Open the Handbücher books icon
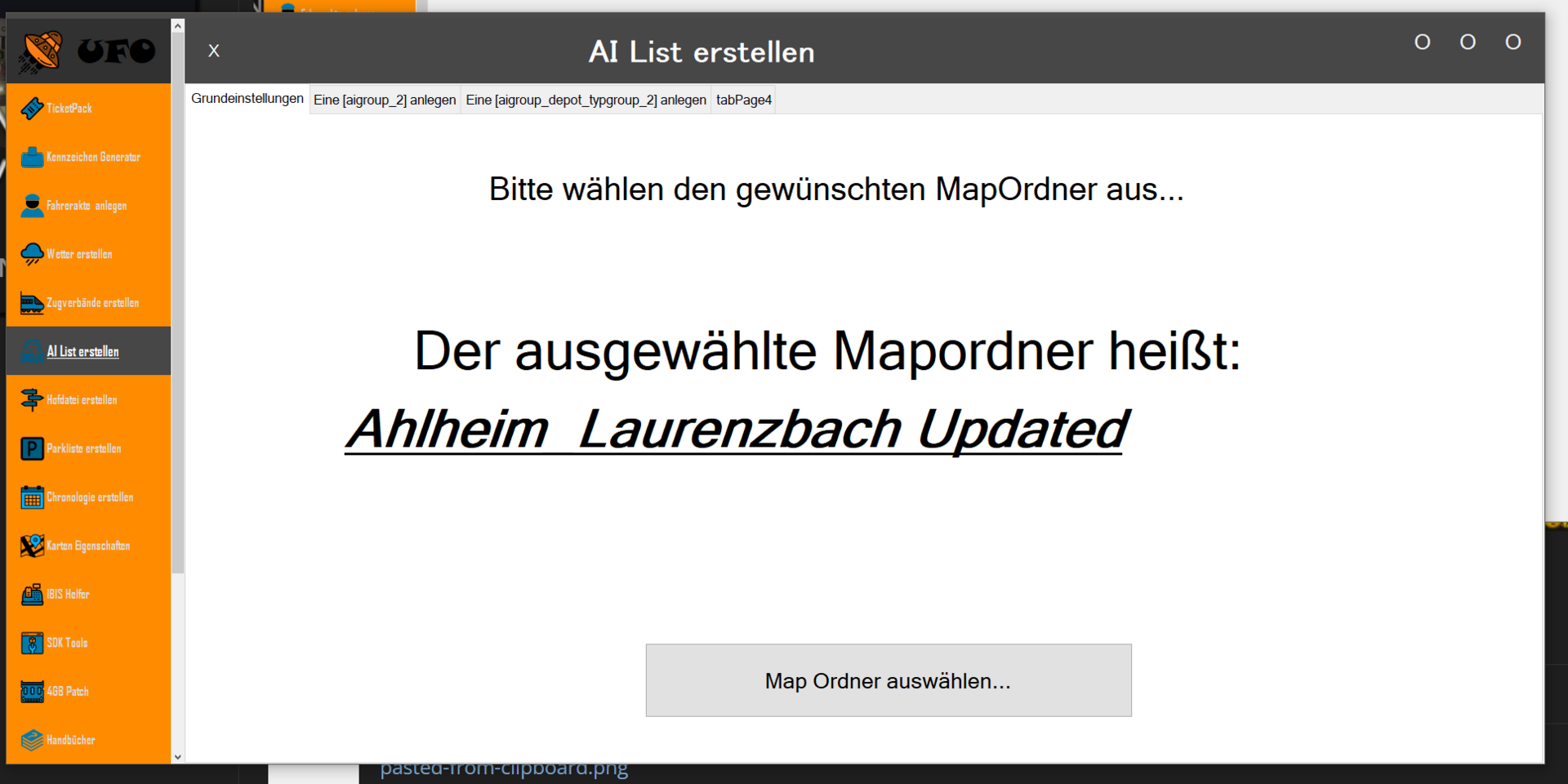The width and height of the screenshot is (1568, 784). [32, 740]
